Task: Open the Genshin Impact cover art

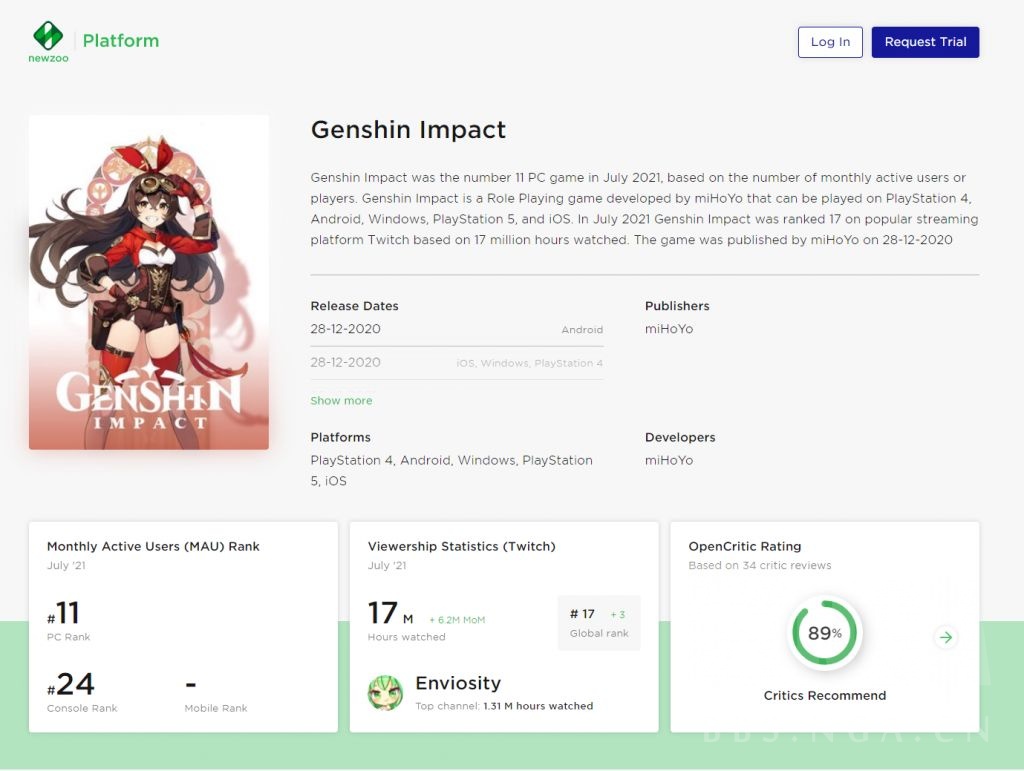Action: [x=149, y=282]
